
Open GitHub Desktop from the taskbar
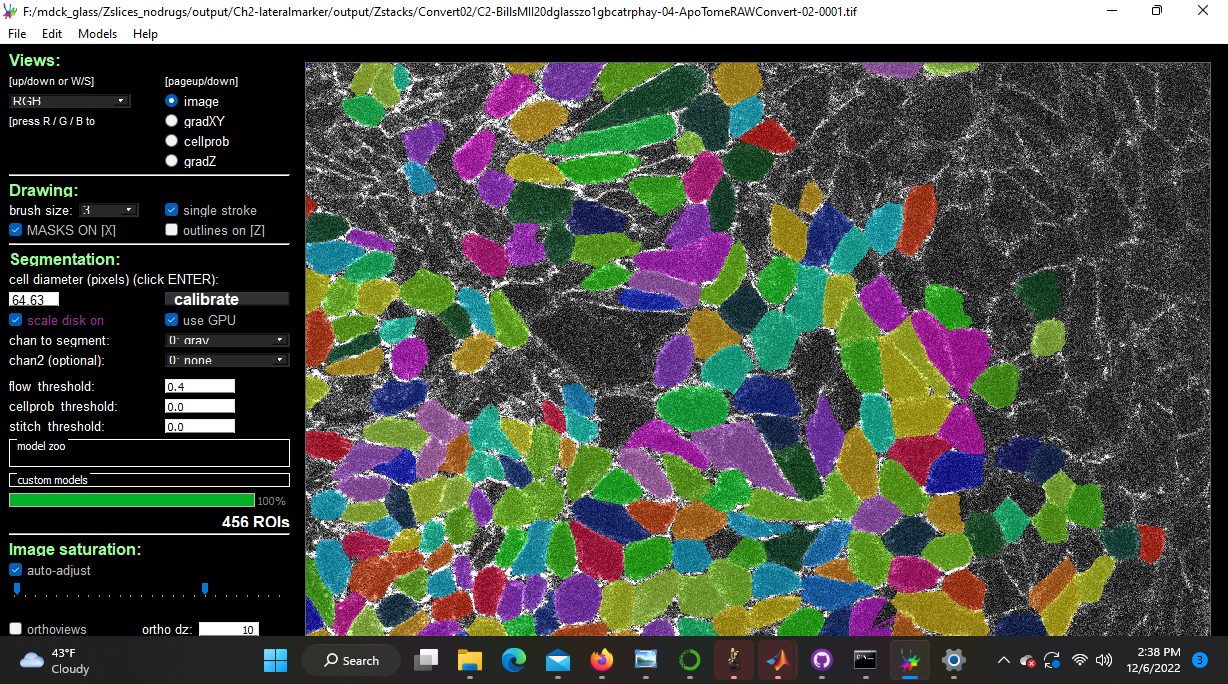(821, 660)
